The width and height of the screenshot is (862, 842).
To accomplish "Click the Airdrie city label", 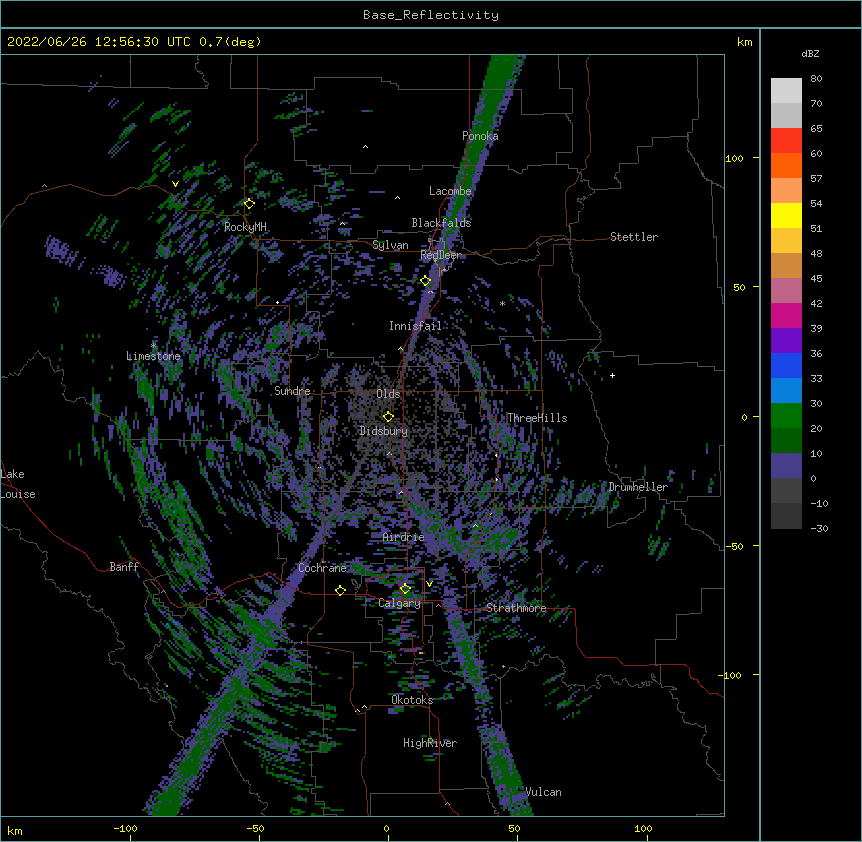I will click(x=403, y=537).
